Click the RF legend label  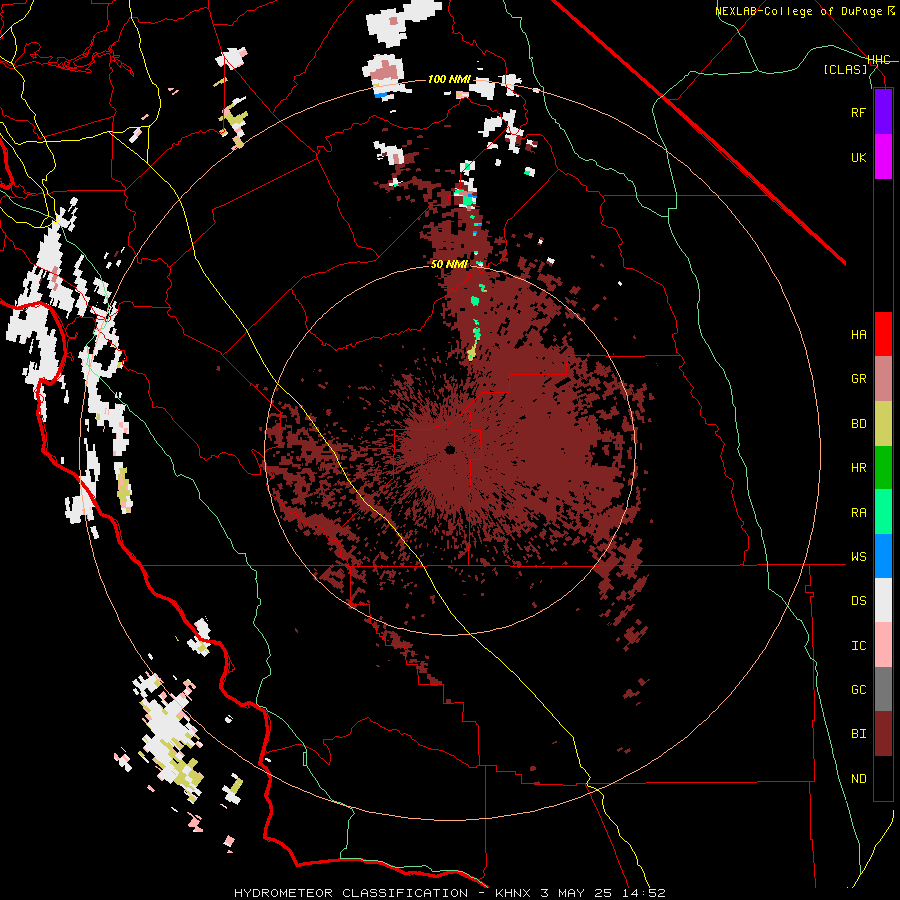[x=858, y=112]
